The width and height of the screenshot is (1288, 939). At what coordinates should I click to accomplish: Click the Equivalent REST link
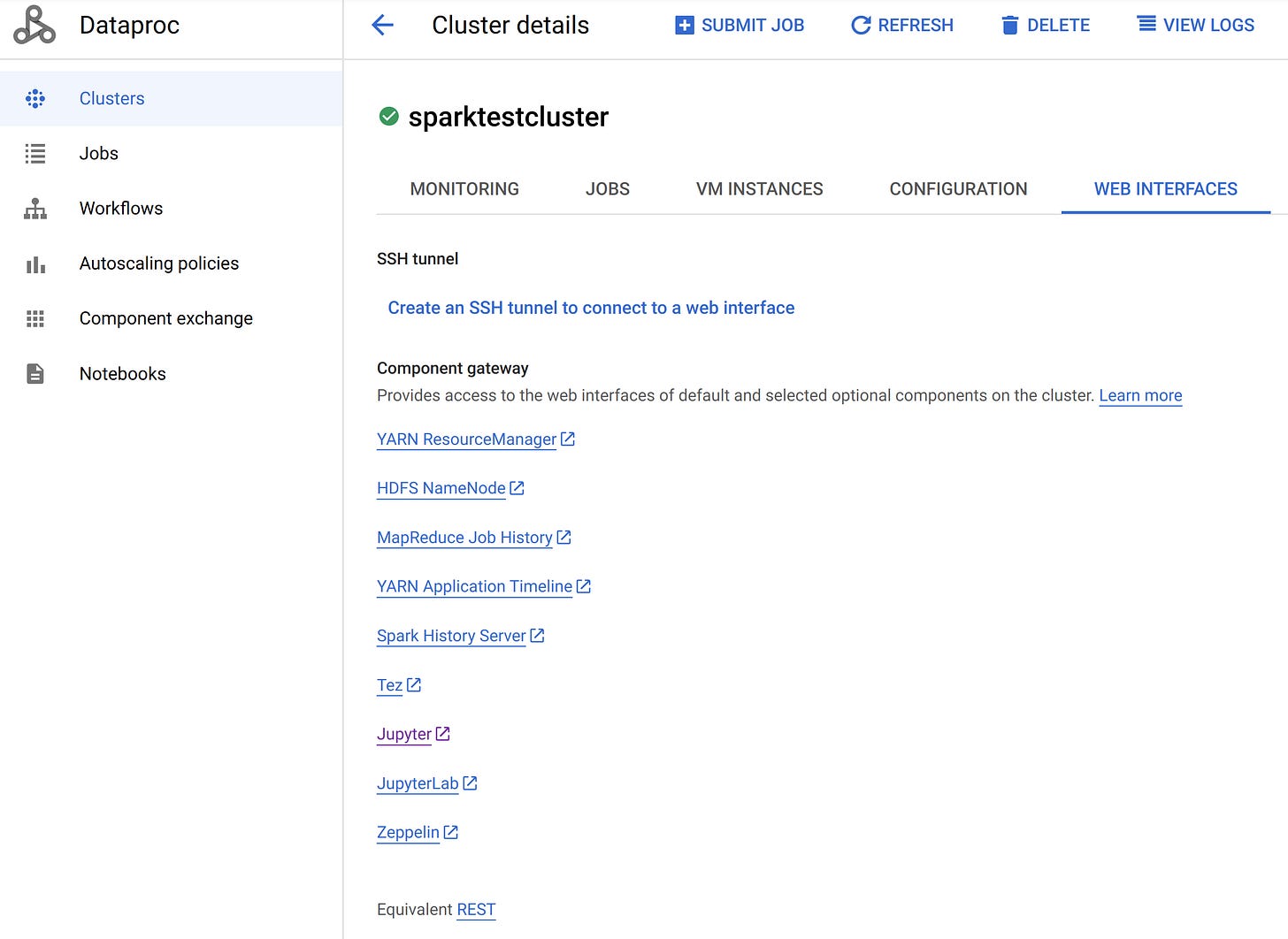(x=476, y=909)
